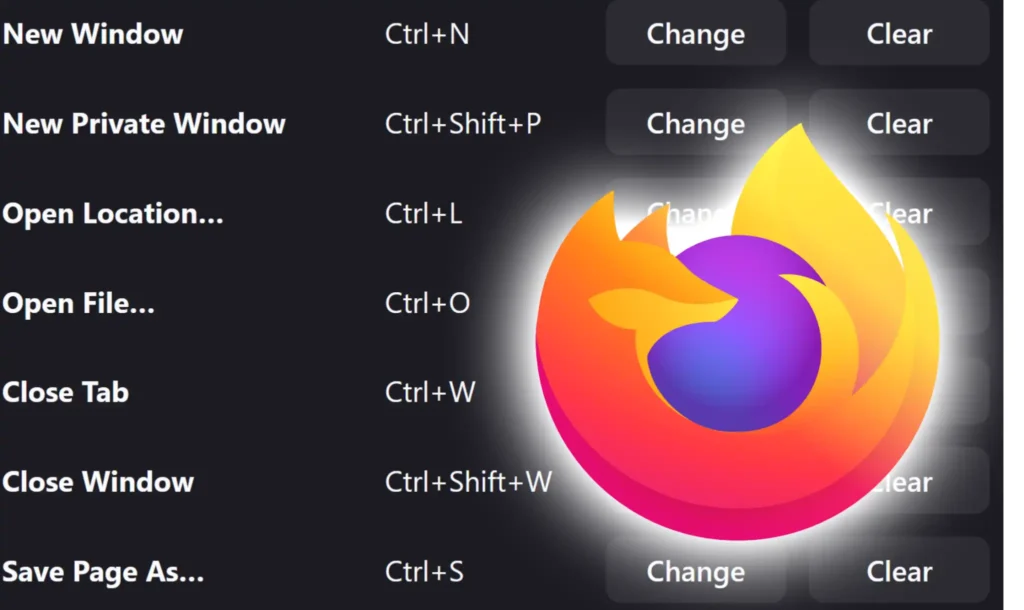The image size is (1024, 610).
Task: Change the New Window shortcut
Action: click(696, 33)
